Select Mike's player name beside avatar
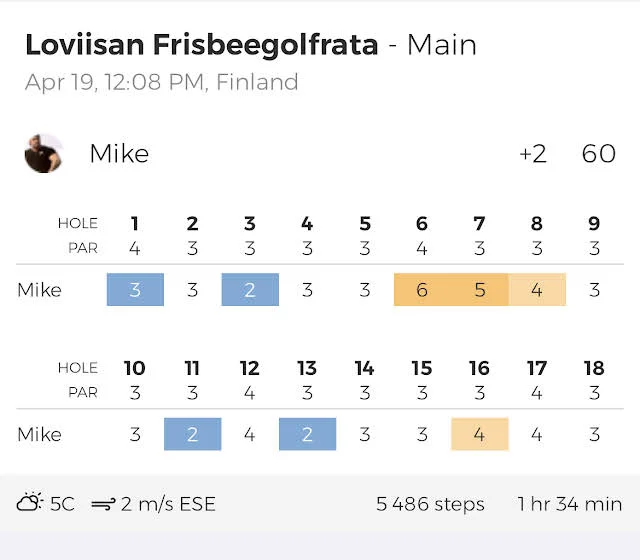 pyautogui.click(x=119, y=154)
